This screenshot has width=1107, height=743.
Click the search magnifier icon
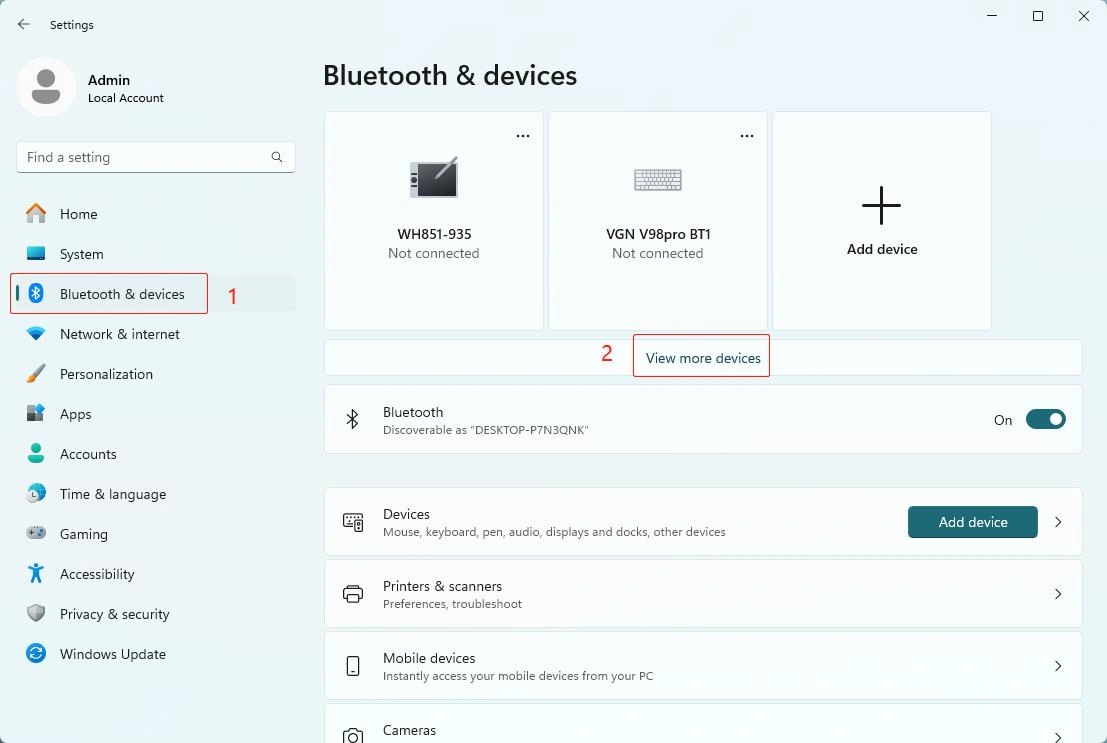pyautogui.click(x=277, y=157)
